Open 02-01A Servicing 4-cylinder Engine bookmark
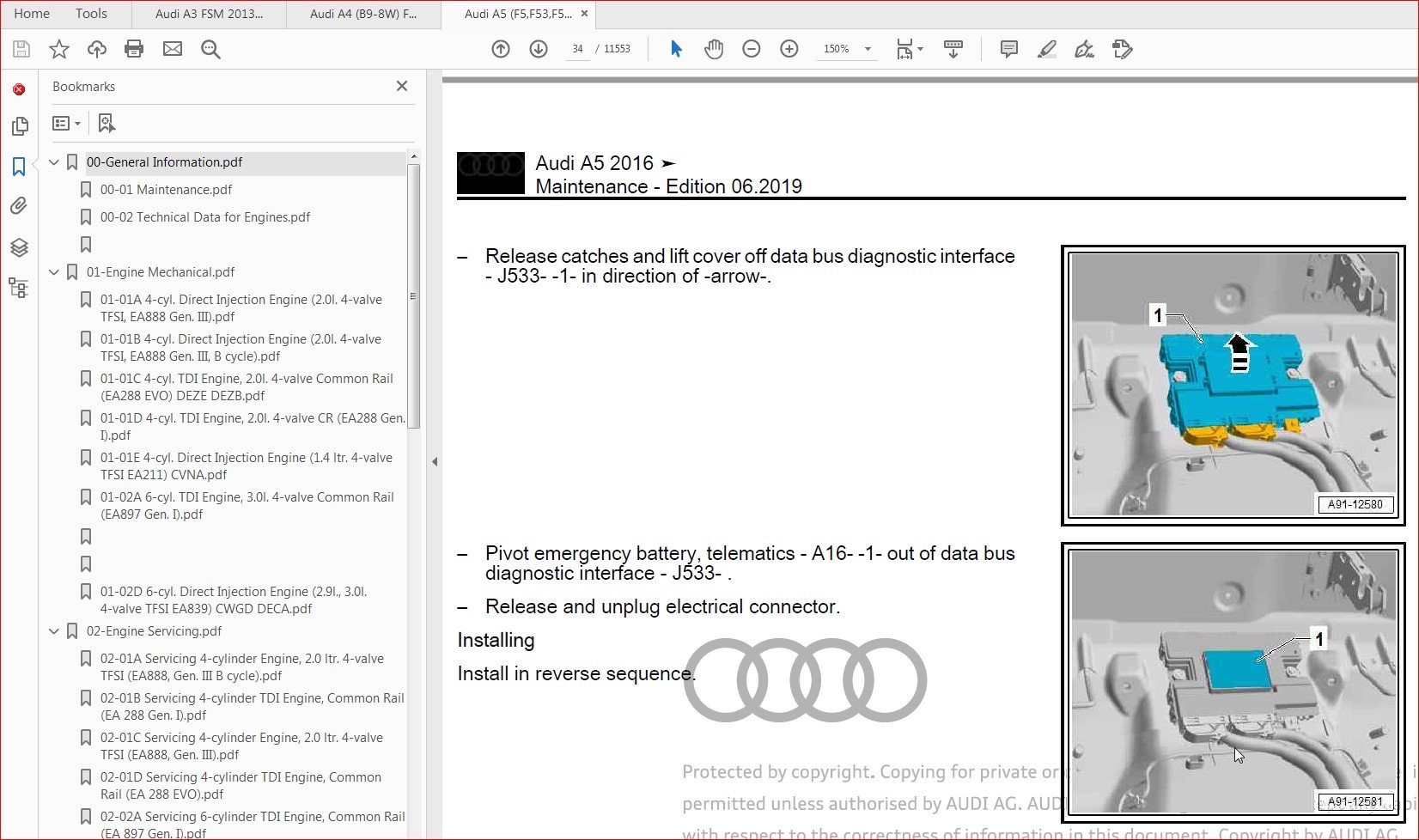The image size is (1419, 840). click(x=242, y=667)
